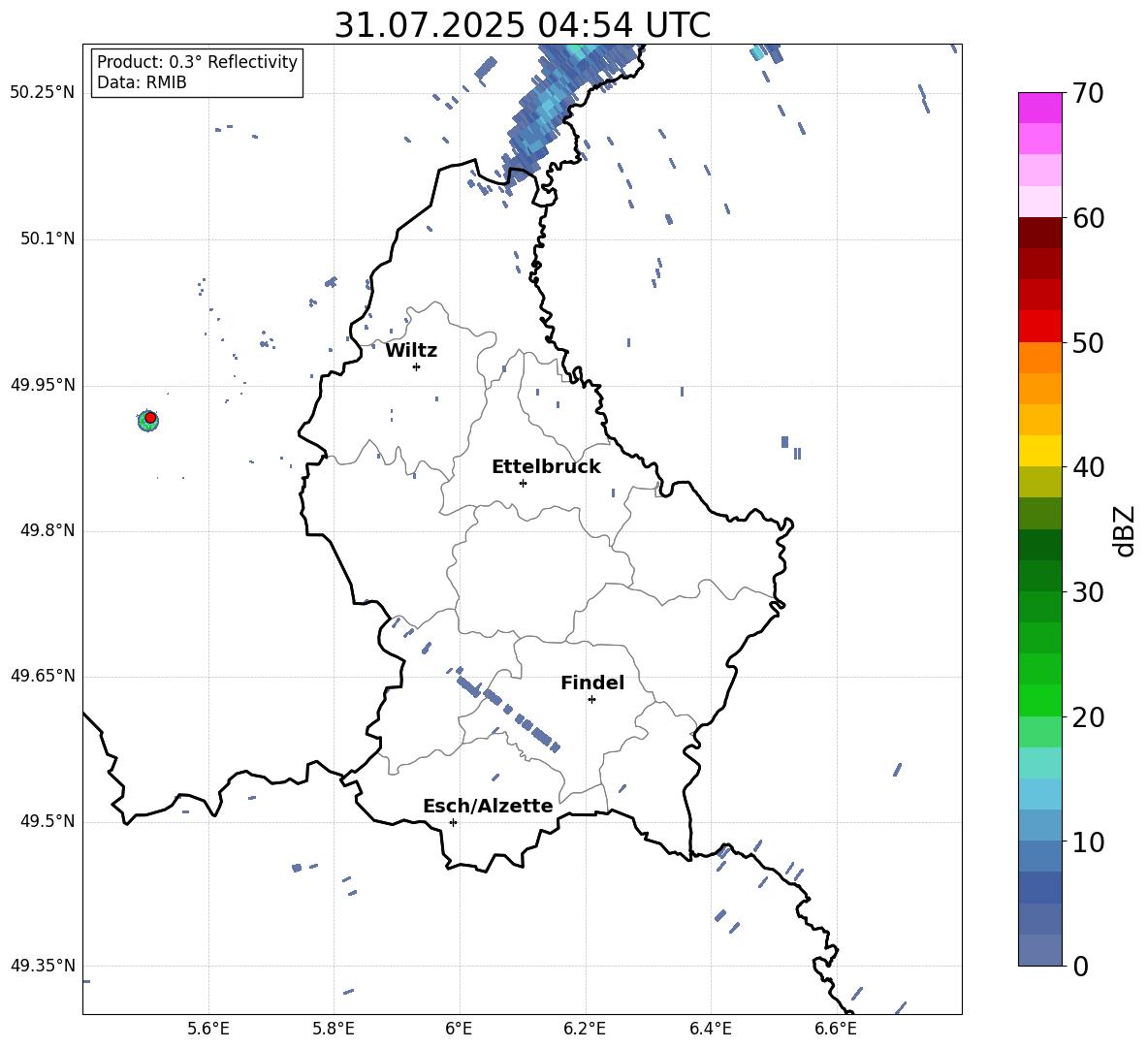Click the blue-grey bottom swatch of the colorbar
This screenshot has width=1148, height=1048.
[1039, 950]
